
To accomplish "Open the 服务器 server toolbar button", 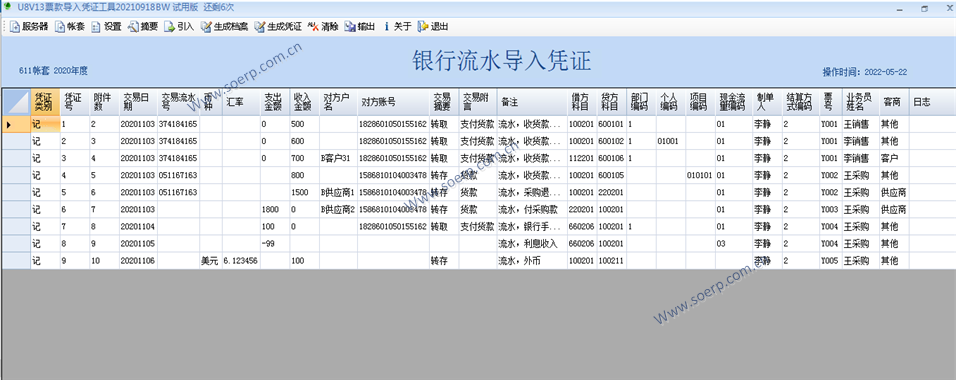I will pyautogui.click(x=29, y=27).
